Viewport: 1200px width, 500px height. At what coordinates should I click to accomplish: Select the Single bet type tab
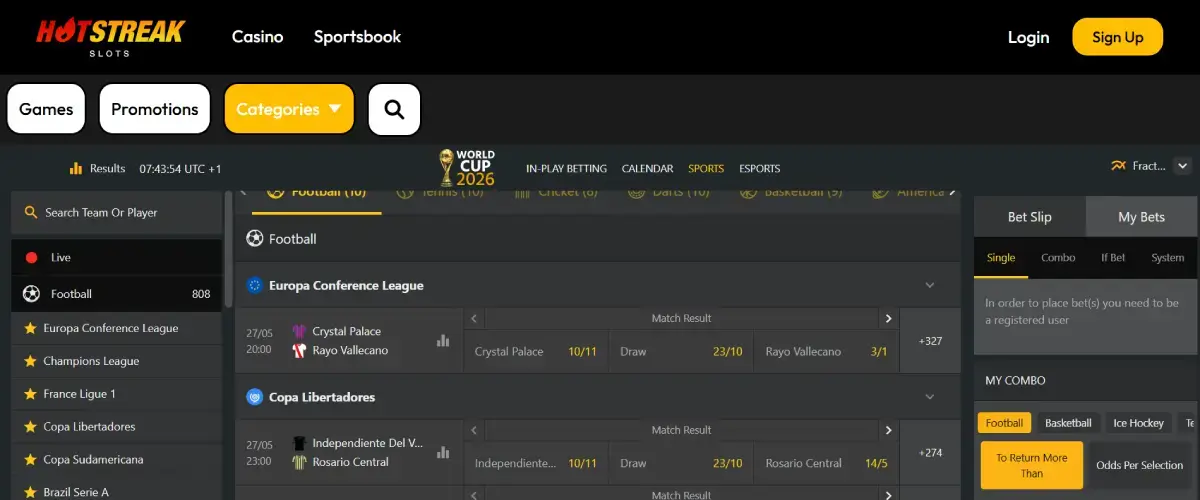tap(1001, 258)
